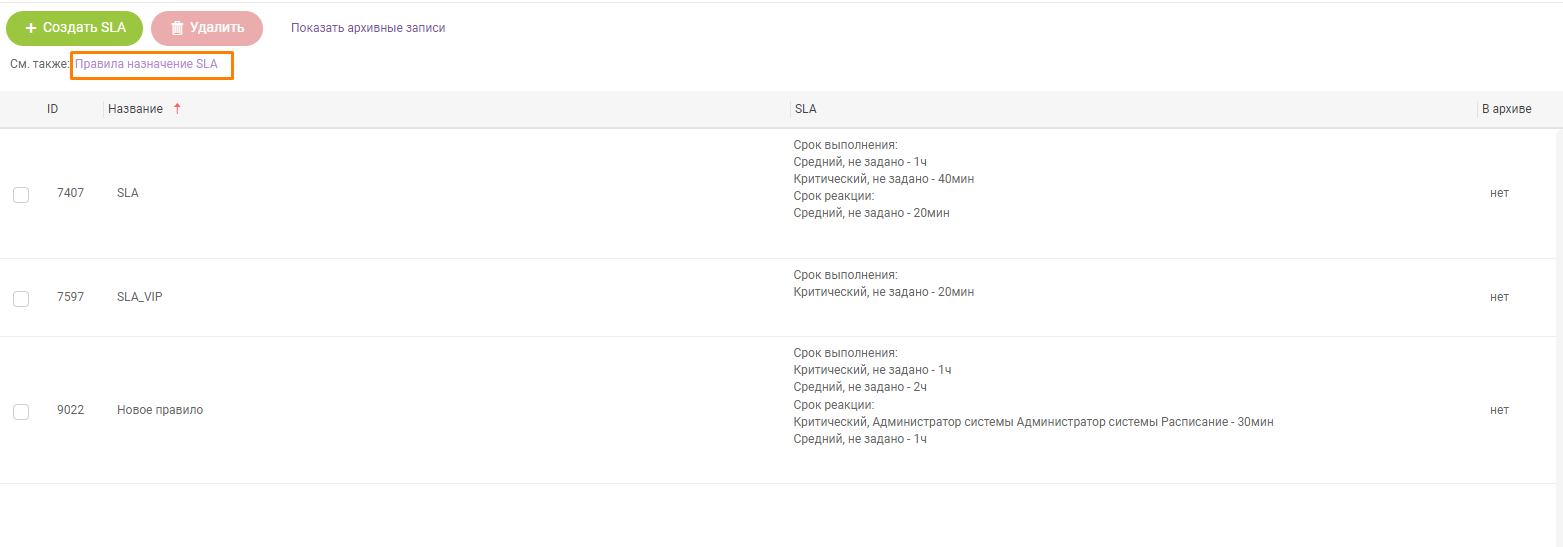The image size is (1563, 547).
Task: Click the В архиве column header
Action: (1506, 109)
